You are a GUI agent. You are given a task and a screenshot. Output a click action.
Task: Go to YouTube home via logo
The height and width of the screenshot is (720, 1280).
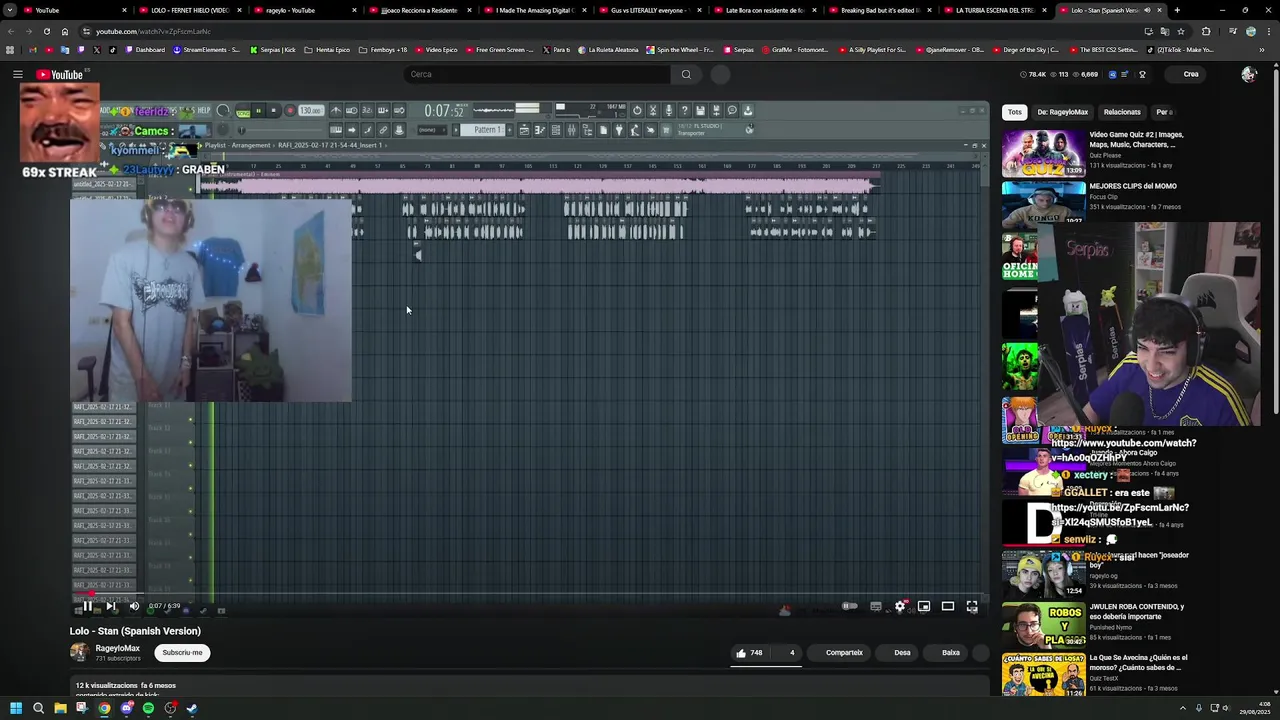tap(60, 74)
